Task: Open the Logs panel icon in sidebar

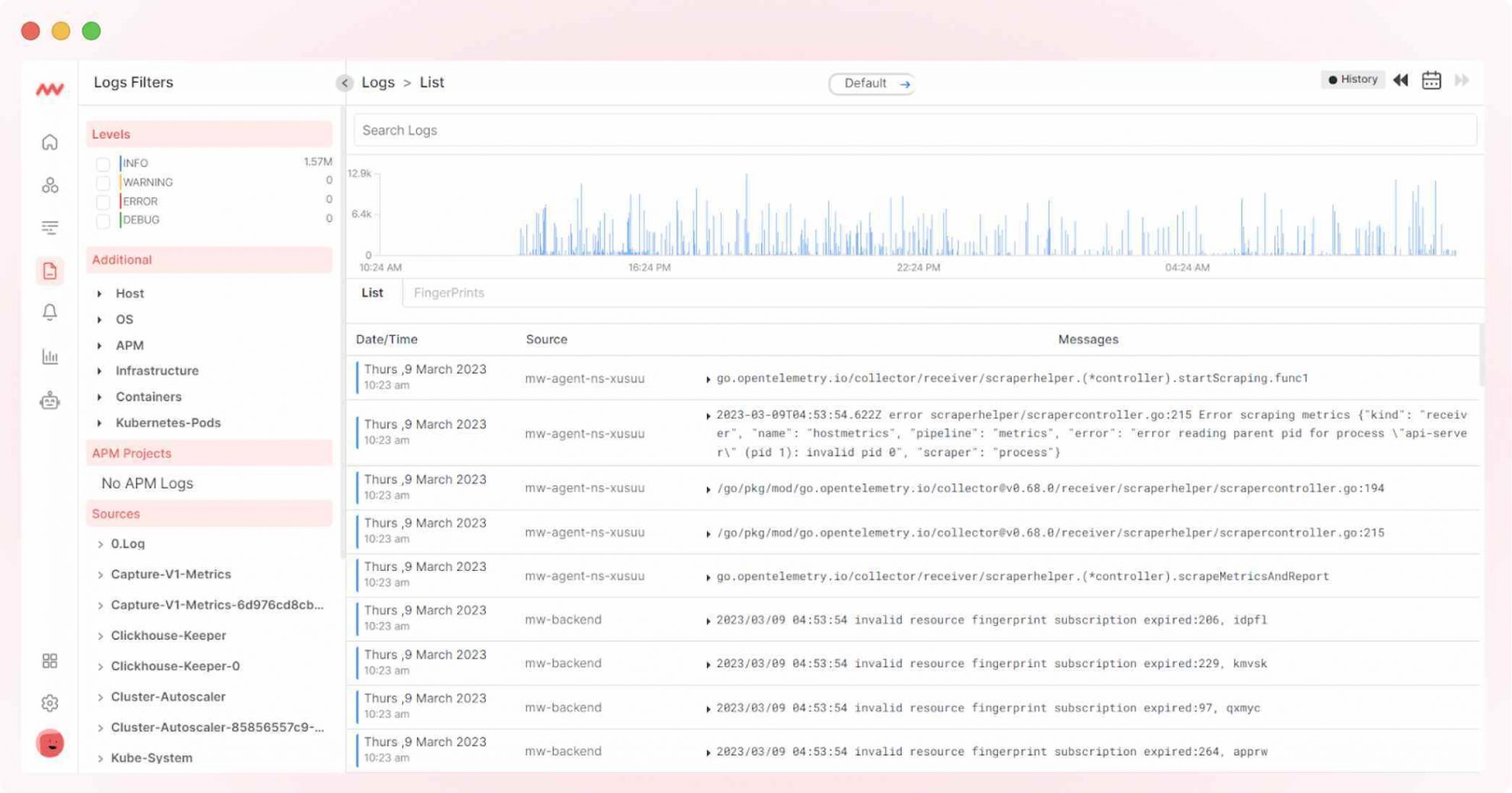Action: (50, 270)
